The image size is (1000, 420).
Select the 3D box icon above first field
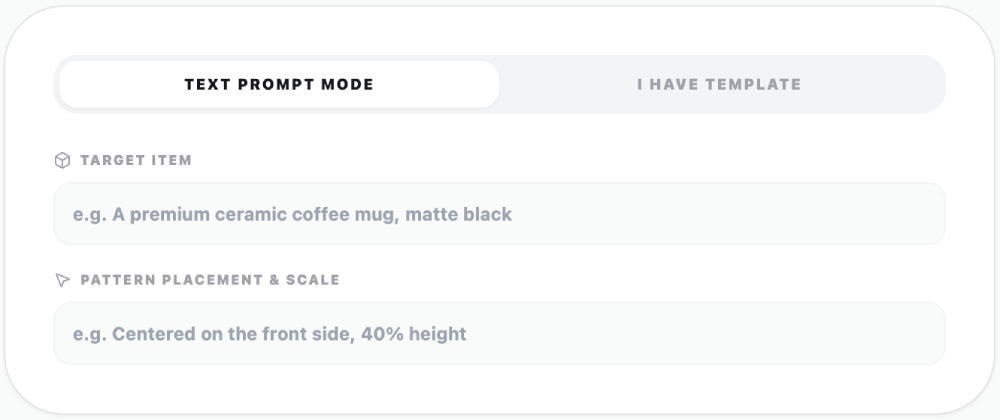point(62,161)
